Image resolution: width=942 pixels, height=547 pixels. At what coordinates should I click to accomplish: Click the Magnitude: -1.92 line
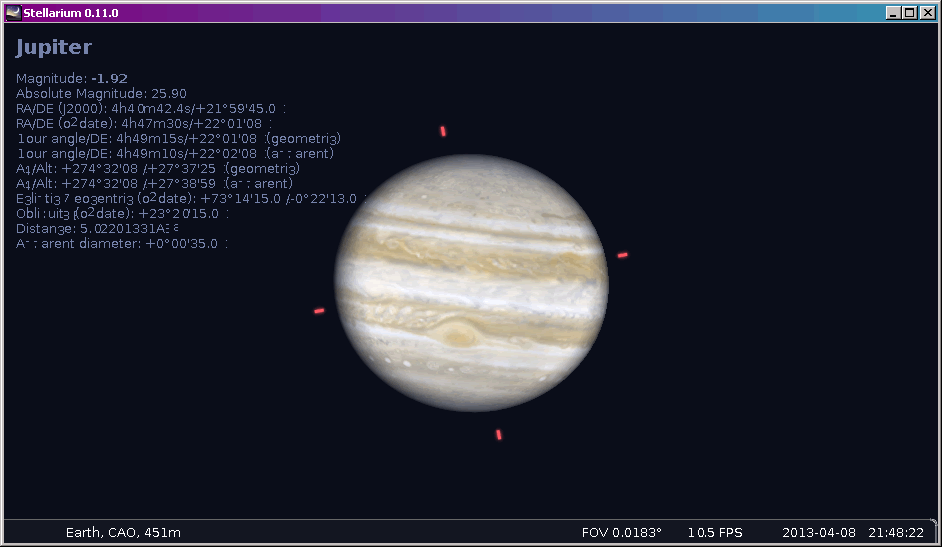coord(71,79)
